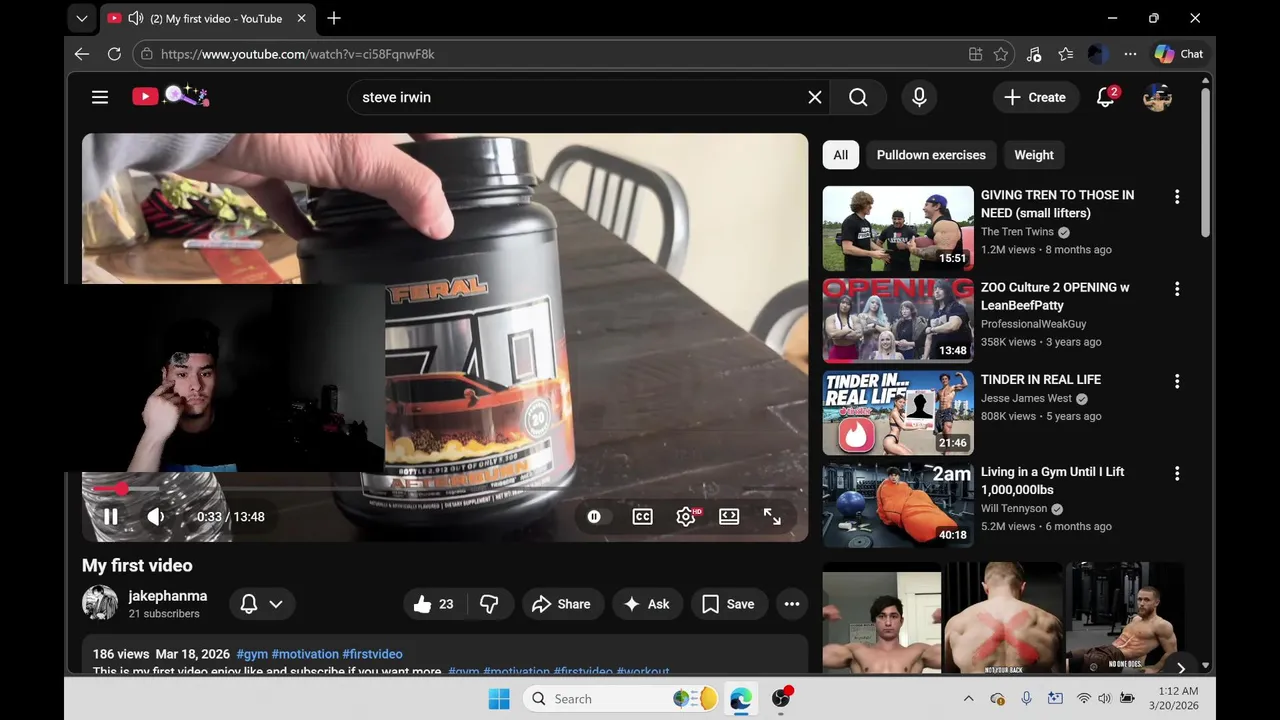Open the options for the TINDER IN REAL LIFE video

pyautogui.click(x=1177, y=381)
